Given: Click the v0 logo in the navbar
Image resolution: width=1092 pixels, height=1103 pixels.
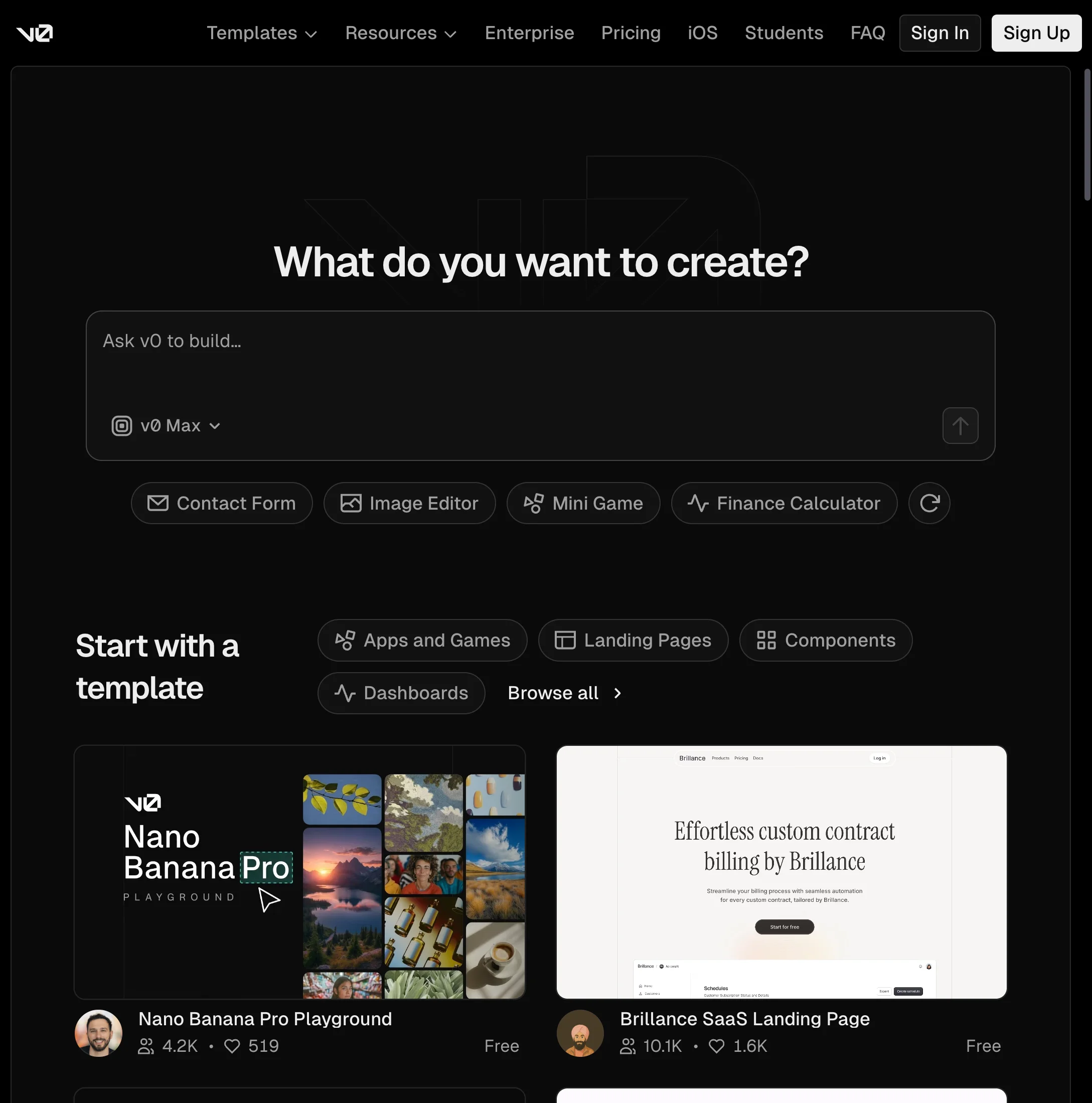Looking at the screenshot, I should coord(34,33).
